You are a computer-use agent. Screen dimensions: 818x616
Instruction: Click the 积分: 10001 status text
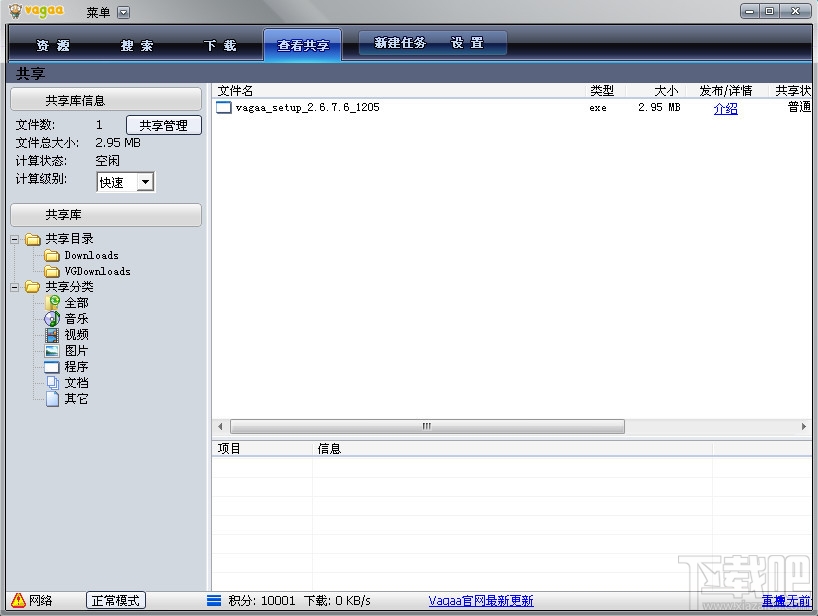[261, 601]
